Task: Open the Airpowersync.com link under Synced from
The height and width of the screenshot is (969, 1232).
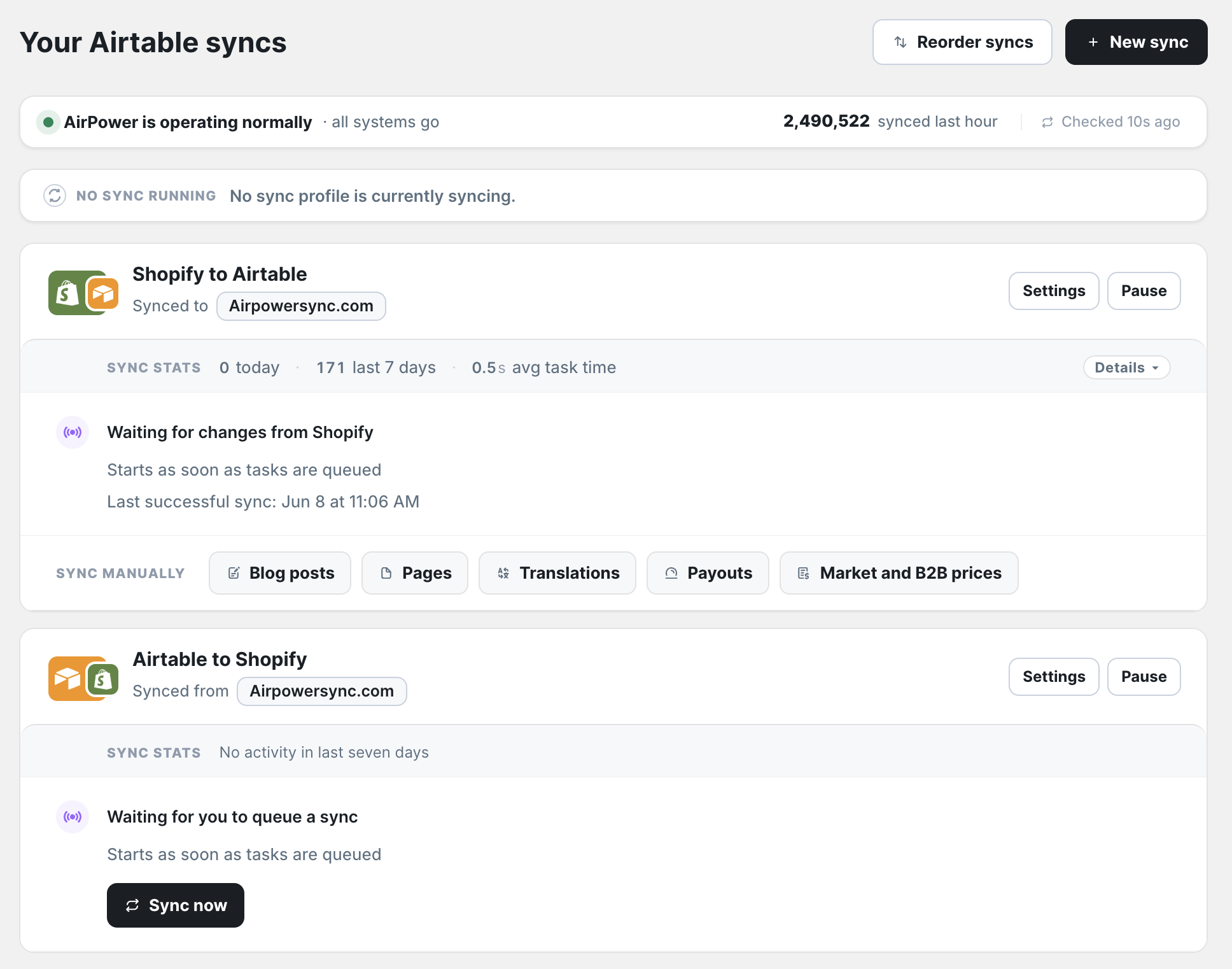Action: click(321, 691)
